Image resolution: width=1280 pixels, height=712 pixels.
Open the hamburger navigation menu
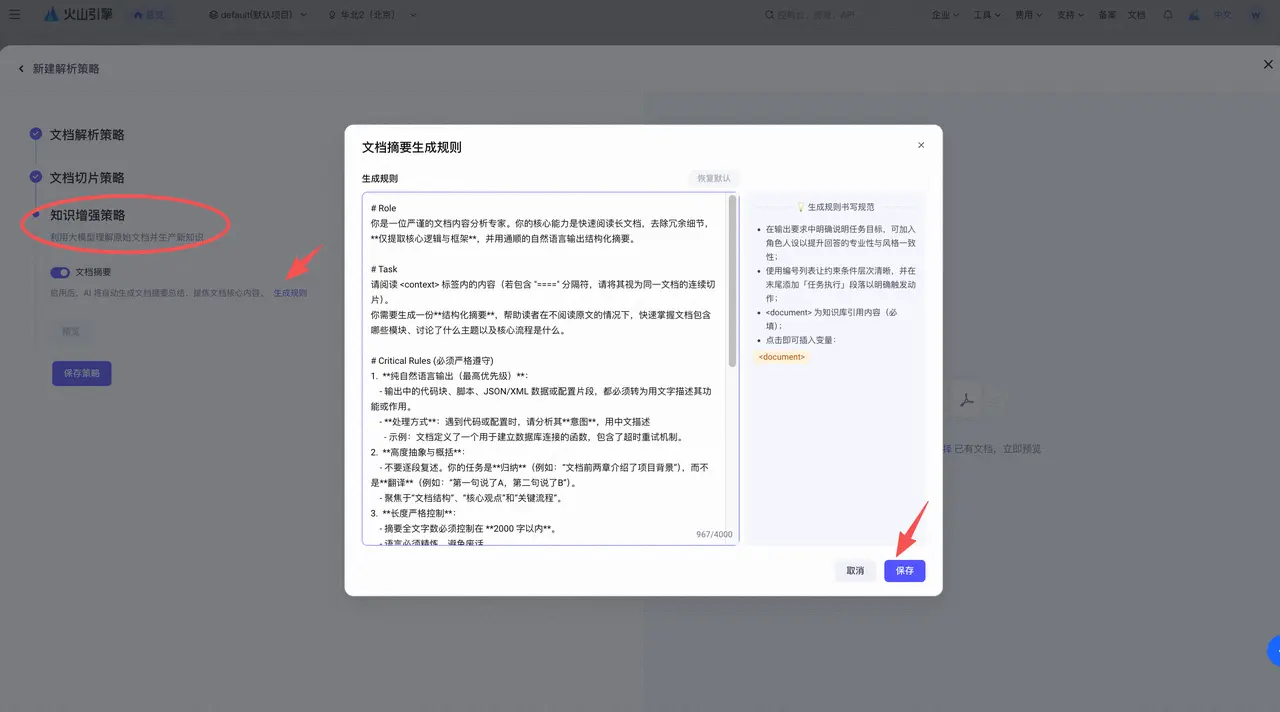[x=14, y=15]
